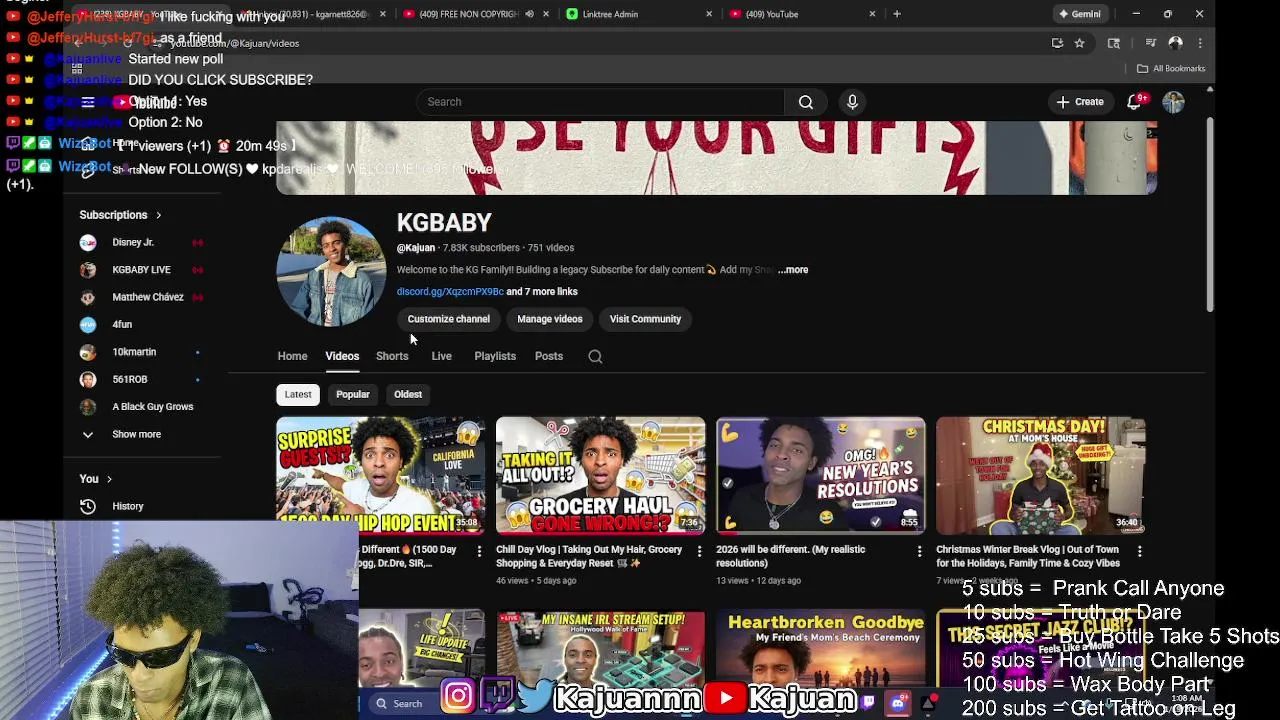This screenshot has height=720, width=1280.
Task: Click the install app icon in address bar
Action: pyautogui.click(x=1057, y=43)
